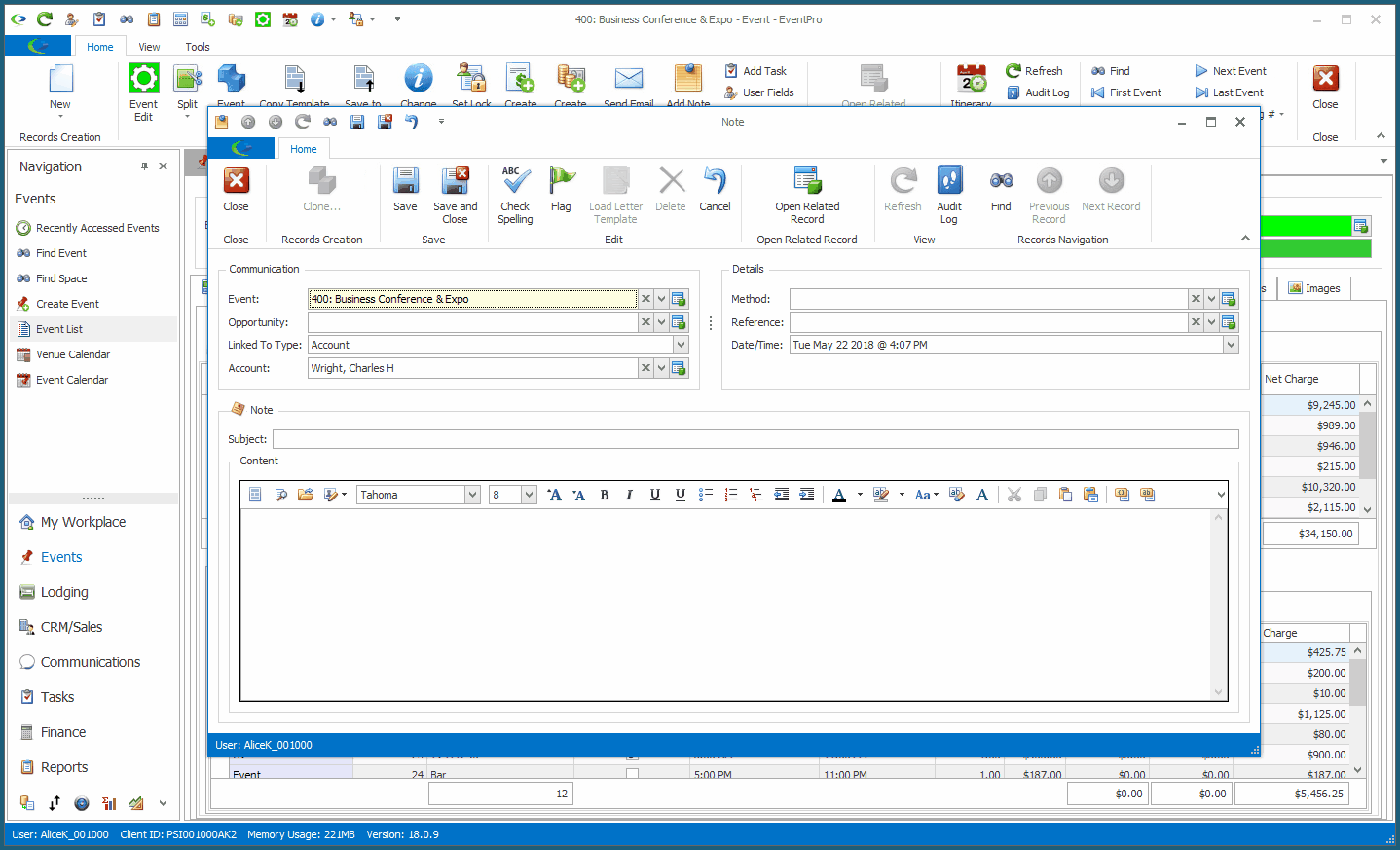Click Add Task in main window ribbon

(755, 71)
